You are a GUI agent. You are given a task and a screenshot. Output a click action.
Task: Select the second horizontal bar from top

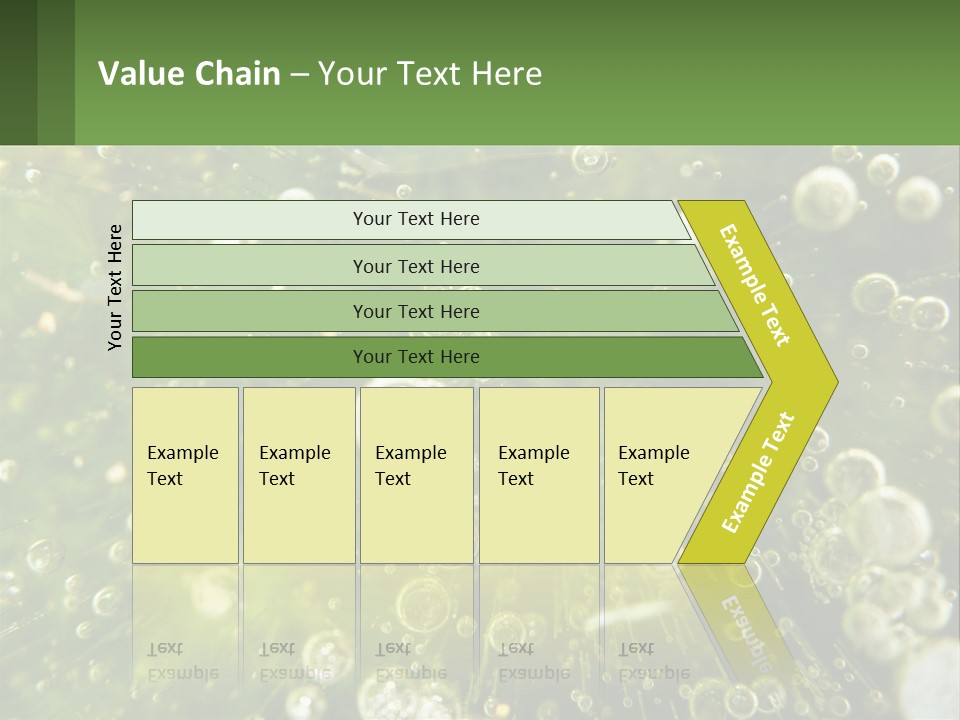[x=415, y=266]
